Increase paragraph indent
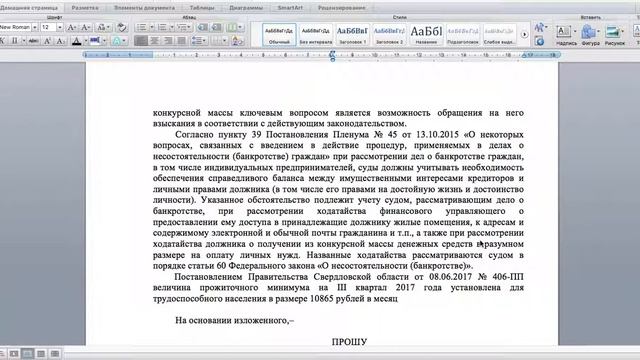Image resolution: width=640 pixels, height=360 pixels. point(216,27)
